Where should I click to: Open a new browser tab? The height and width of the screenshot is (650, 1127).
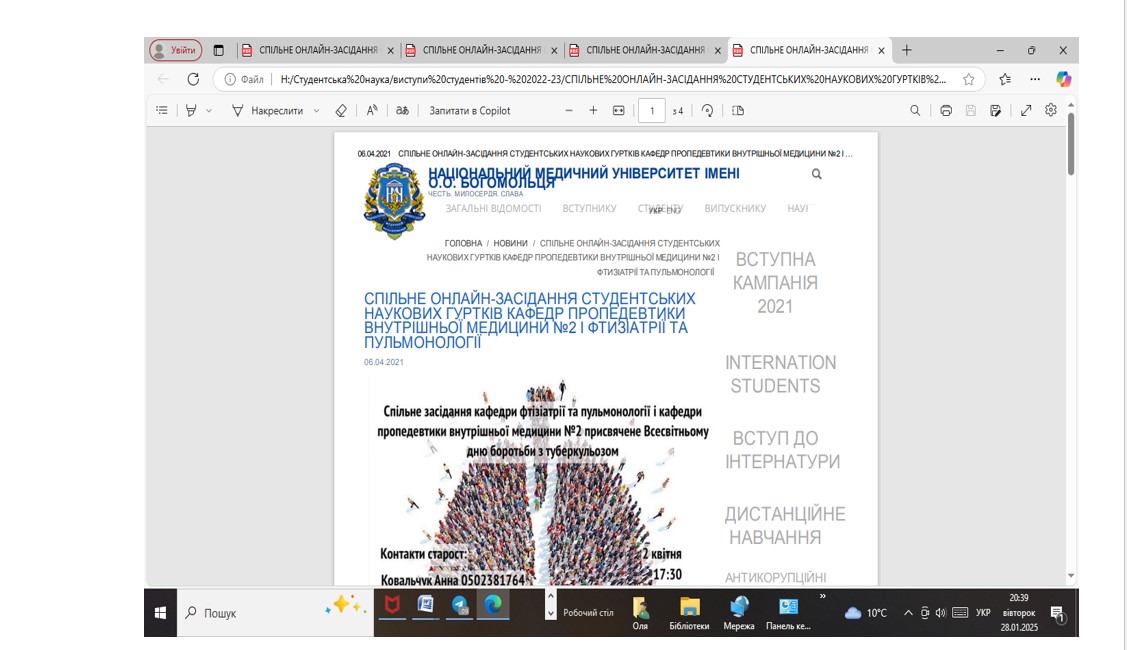point(907,50)
